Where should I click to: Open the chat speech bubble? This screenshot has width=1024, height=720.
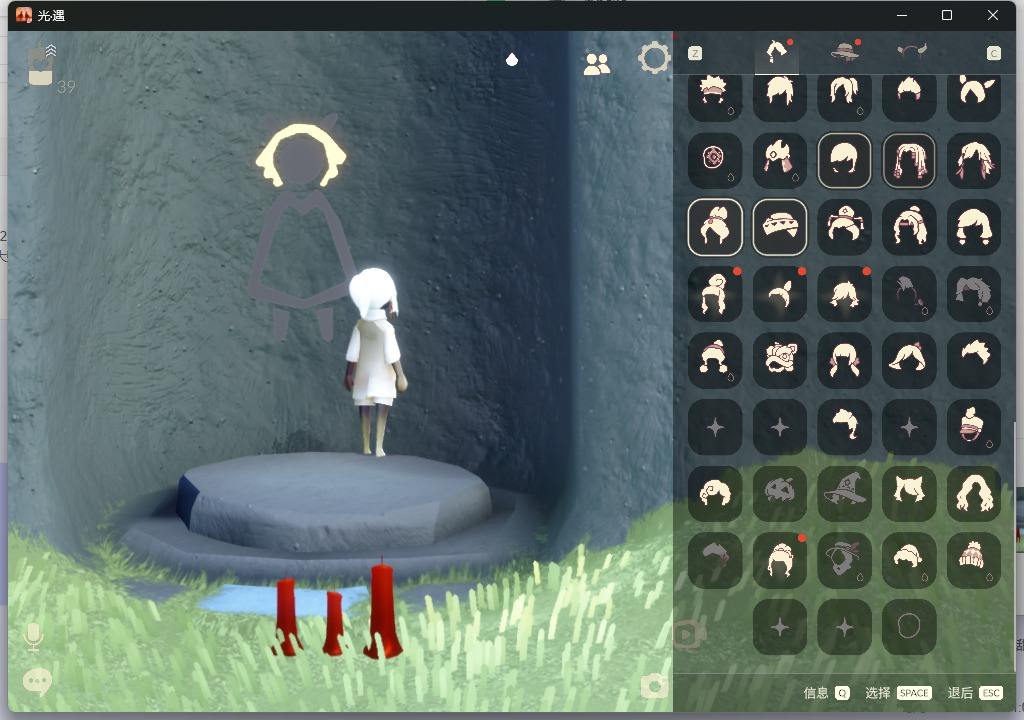coord(37,682)
